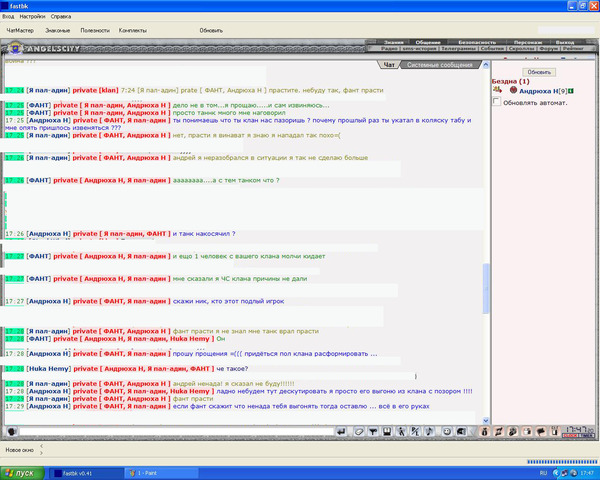Open the Форум submenu link

548,49
